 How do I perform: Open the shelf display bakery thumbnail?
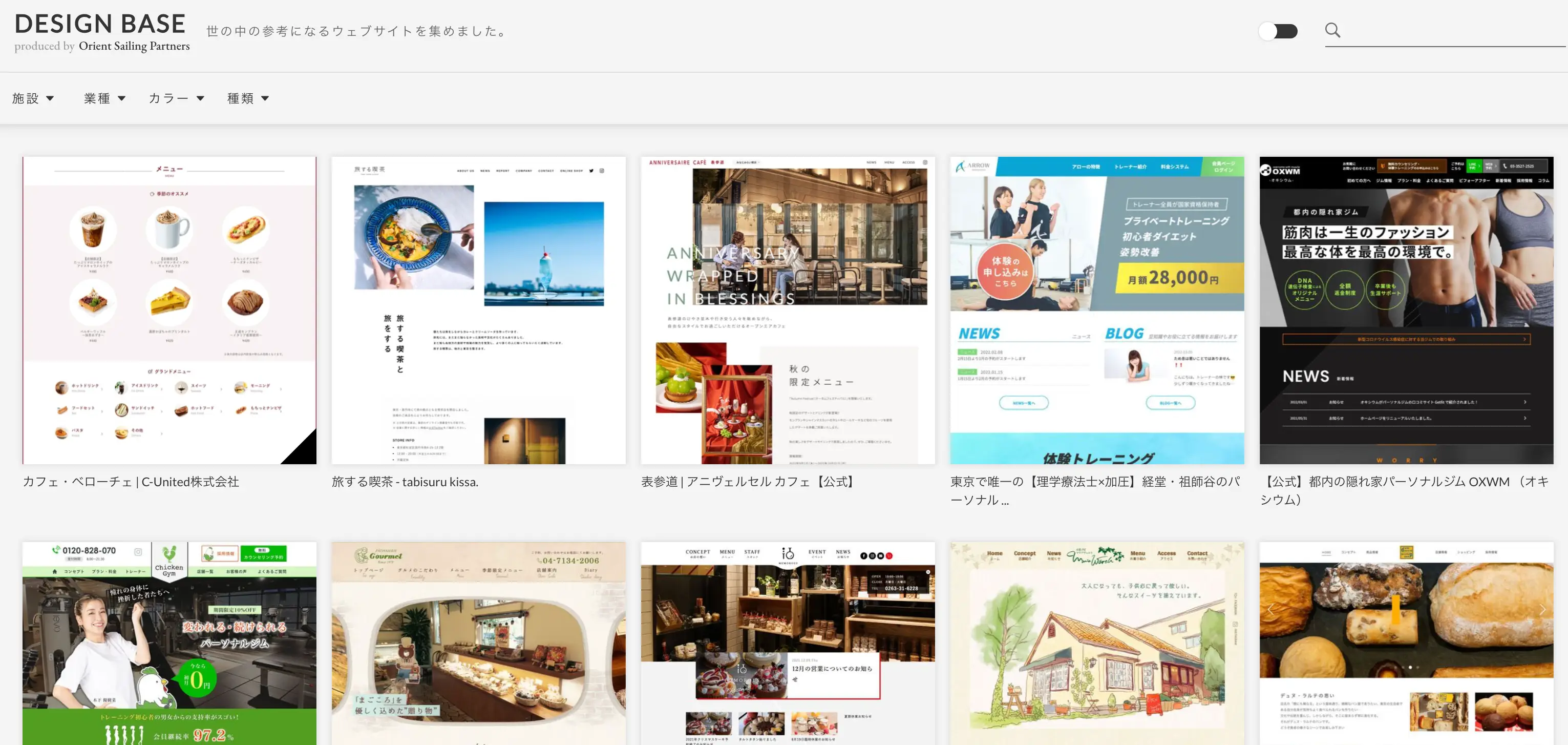click(787, 643)
